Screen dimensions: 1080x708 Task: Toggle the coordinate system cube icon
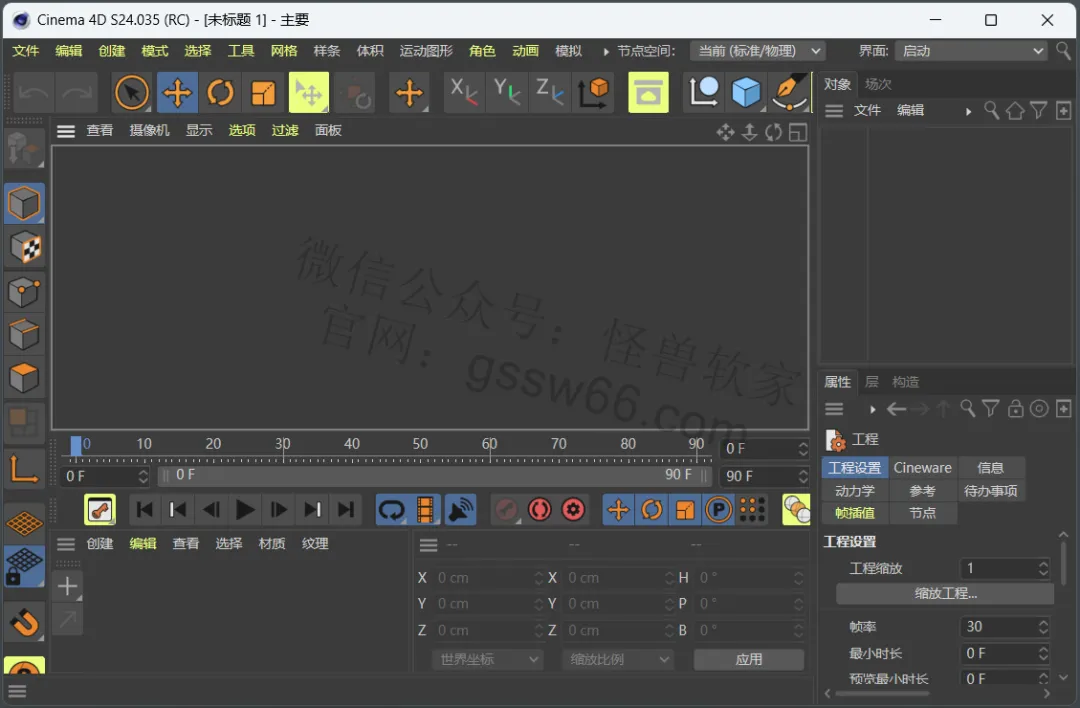593,92
